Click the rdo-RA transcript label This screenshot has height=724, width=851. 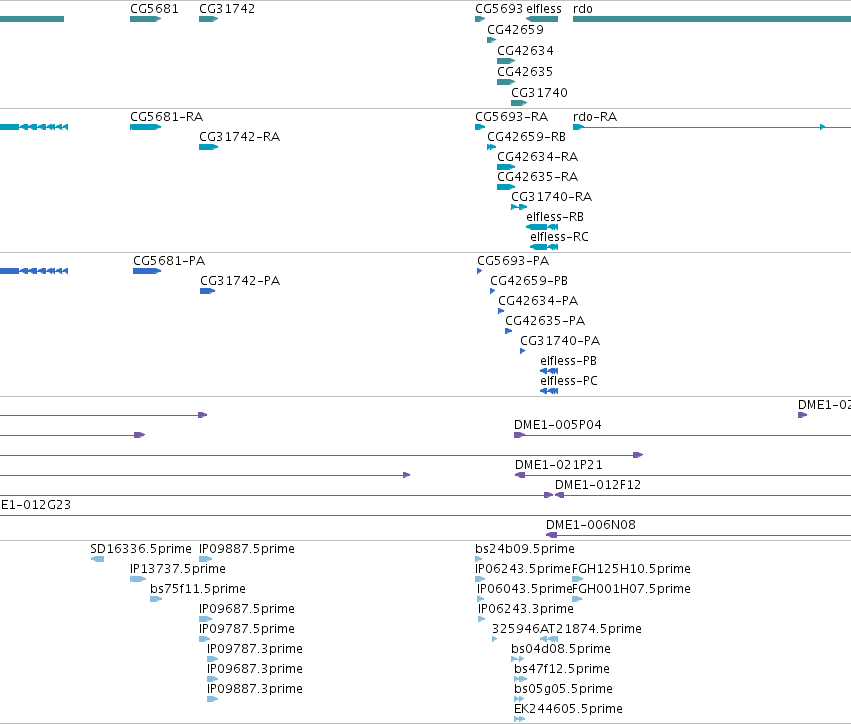tap(595, 117)
